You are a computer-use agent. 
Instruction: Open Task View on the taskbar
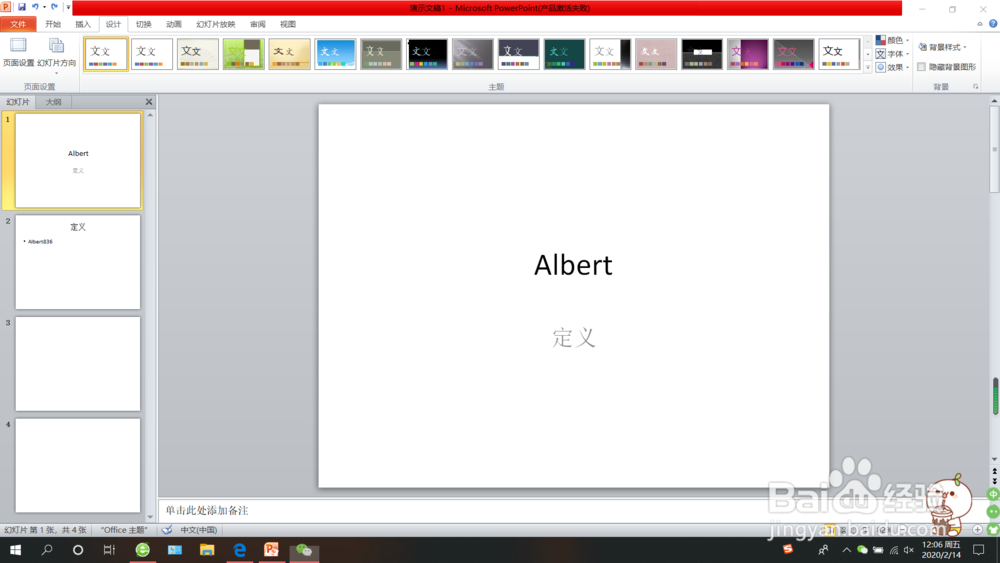click(x=109, y=550)
